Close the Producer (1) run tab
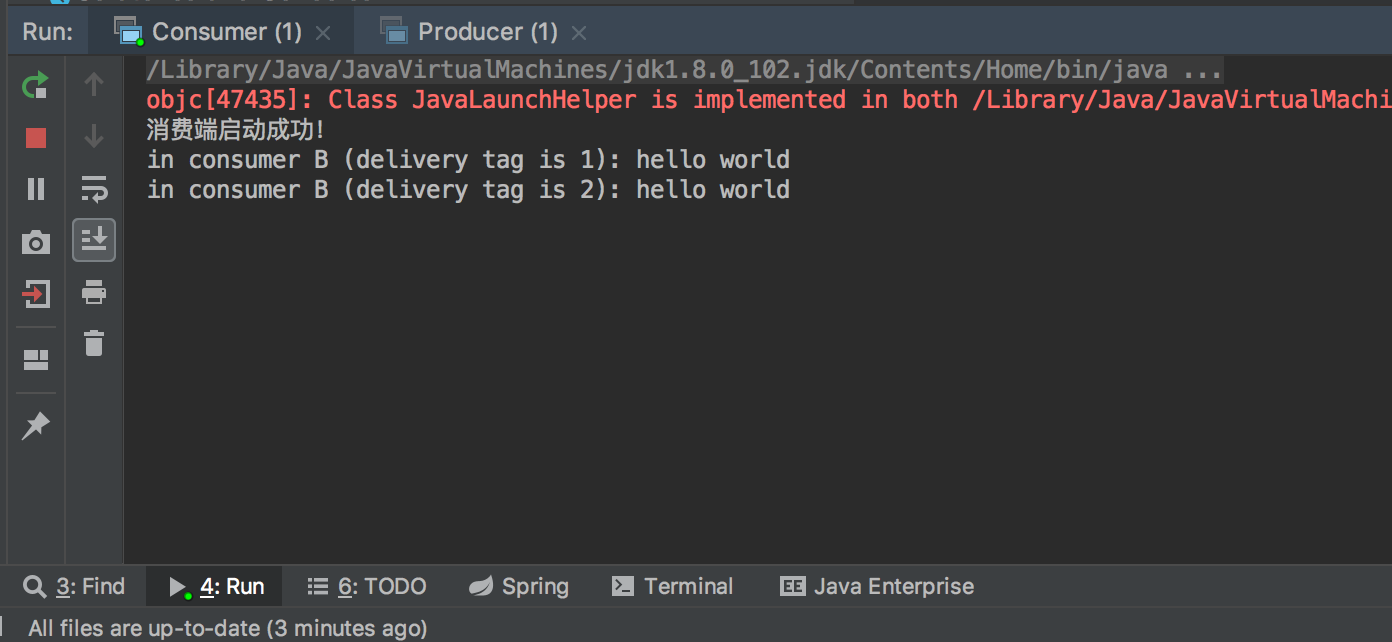 579,33
